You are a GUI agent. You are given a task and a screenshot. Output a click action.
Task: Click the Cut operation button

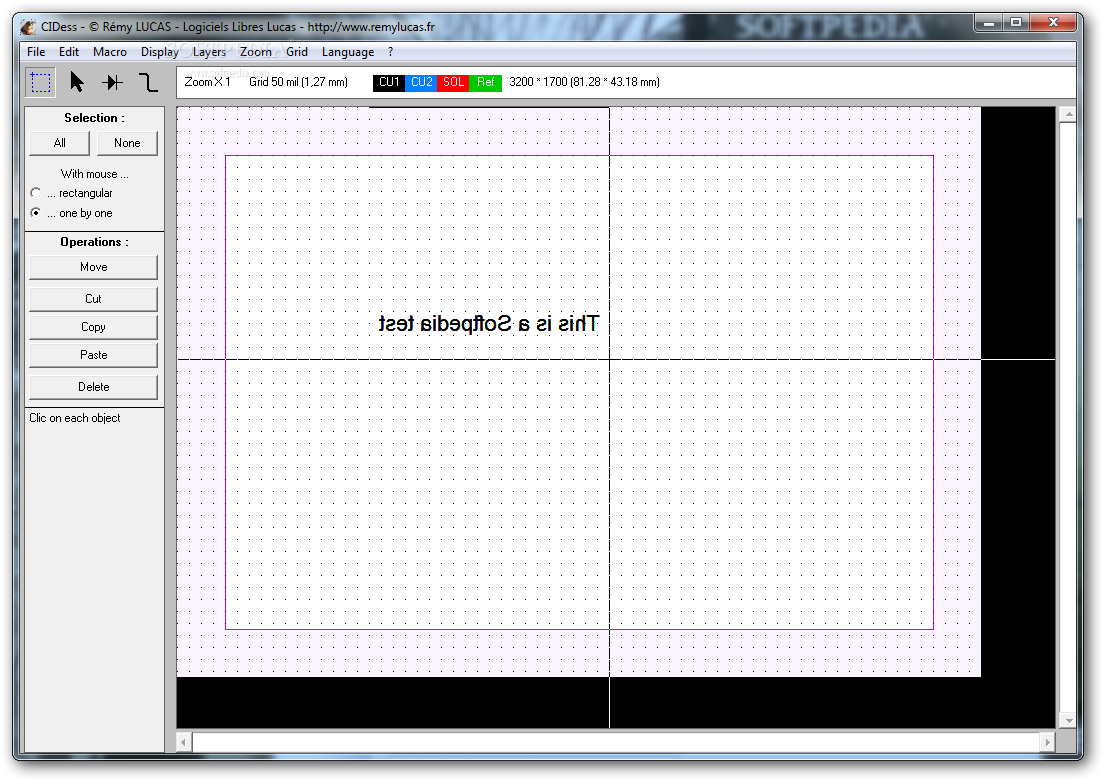[x=94, y=299]
